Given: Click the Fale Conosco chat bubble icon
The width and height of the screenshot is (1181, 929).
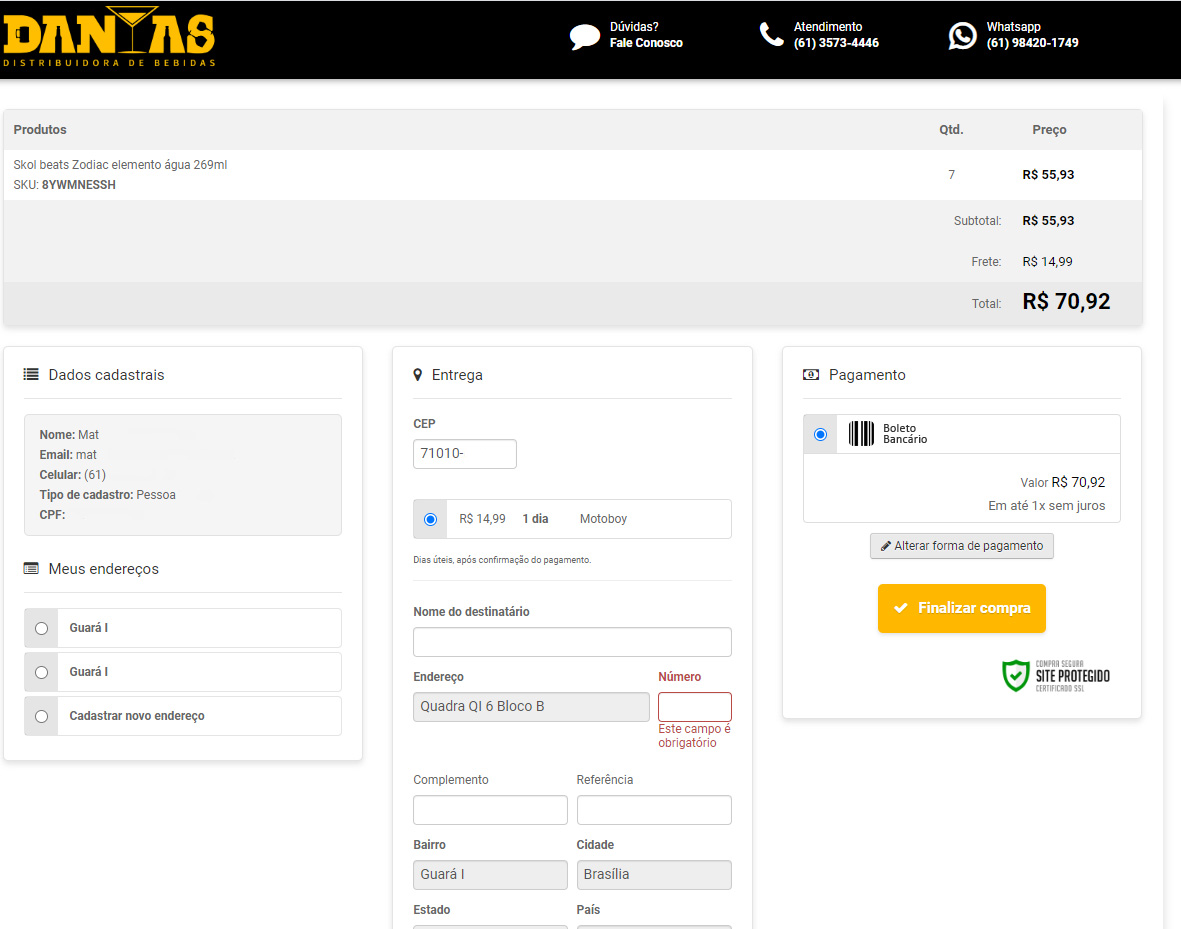Looking at the screenshot, I should point(584,37).
